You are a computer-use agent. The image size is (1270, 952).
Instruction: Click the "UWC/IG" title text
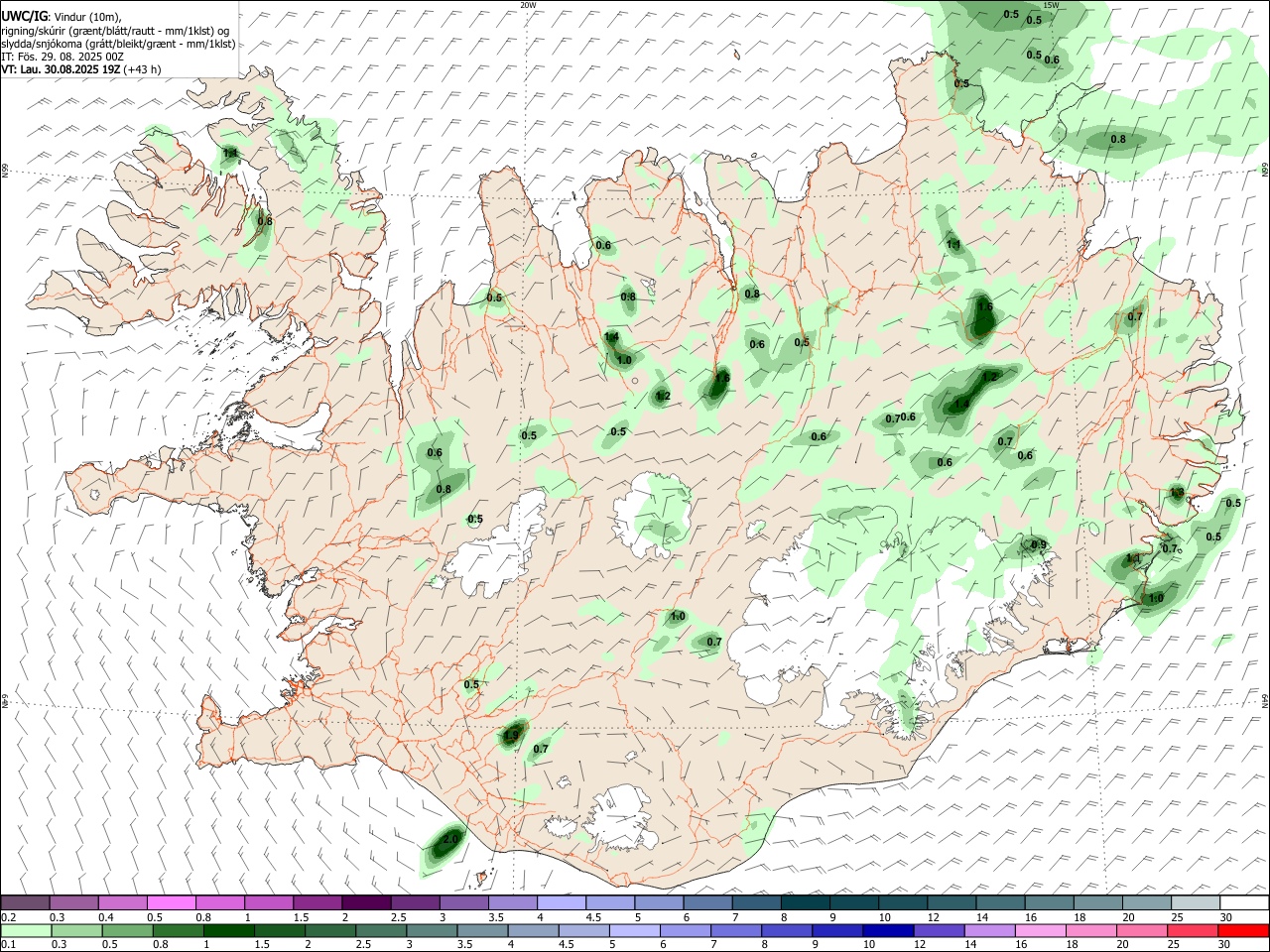[x=24, y=17]
